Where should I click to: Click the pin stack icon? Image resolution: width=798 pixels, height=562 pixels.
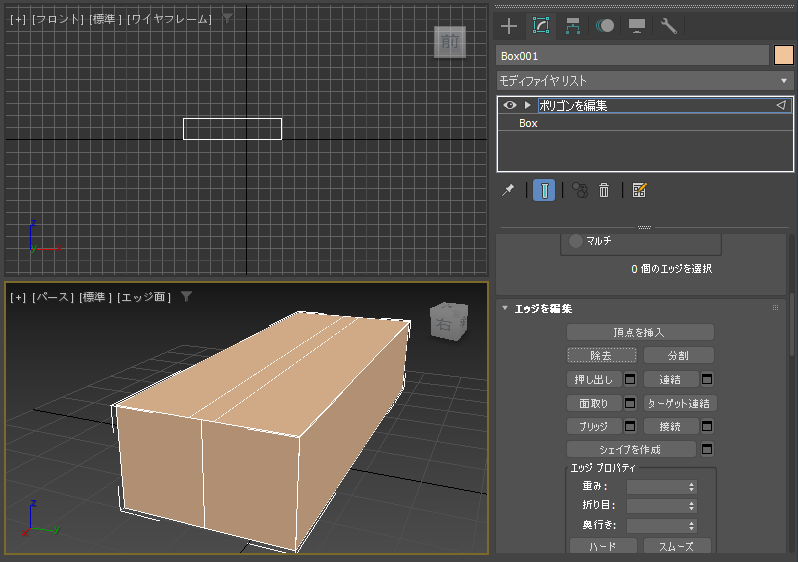(508, 190)
